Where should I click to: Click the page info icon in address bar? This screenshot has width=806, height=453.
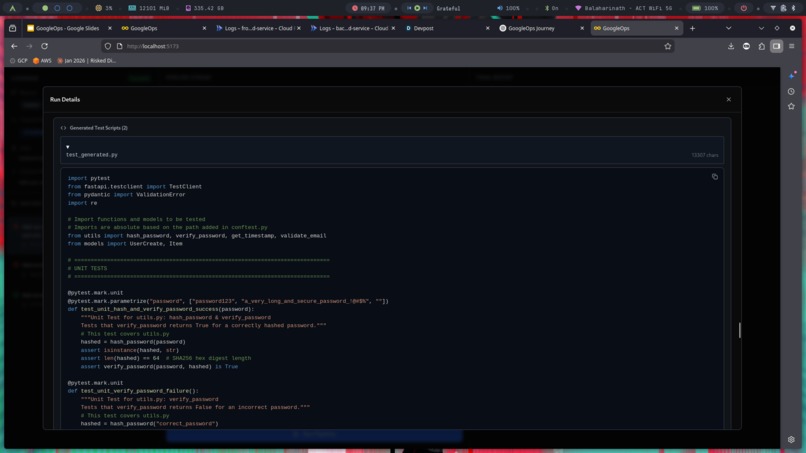coord(119,46)
